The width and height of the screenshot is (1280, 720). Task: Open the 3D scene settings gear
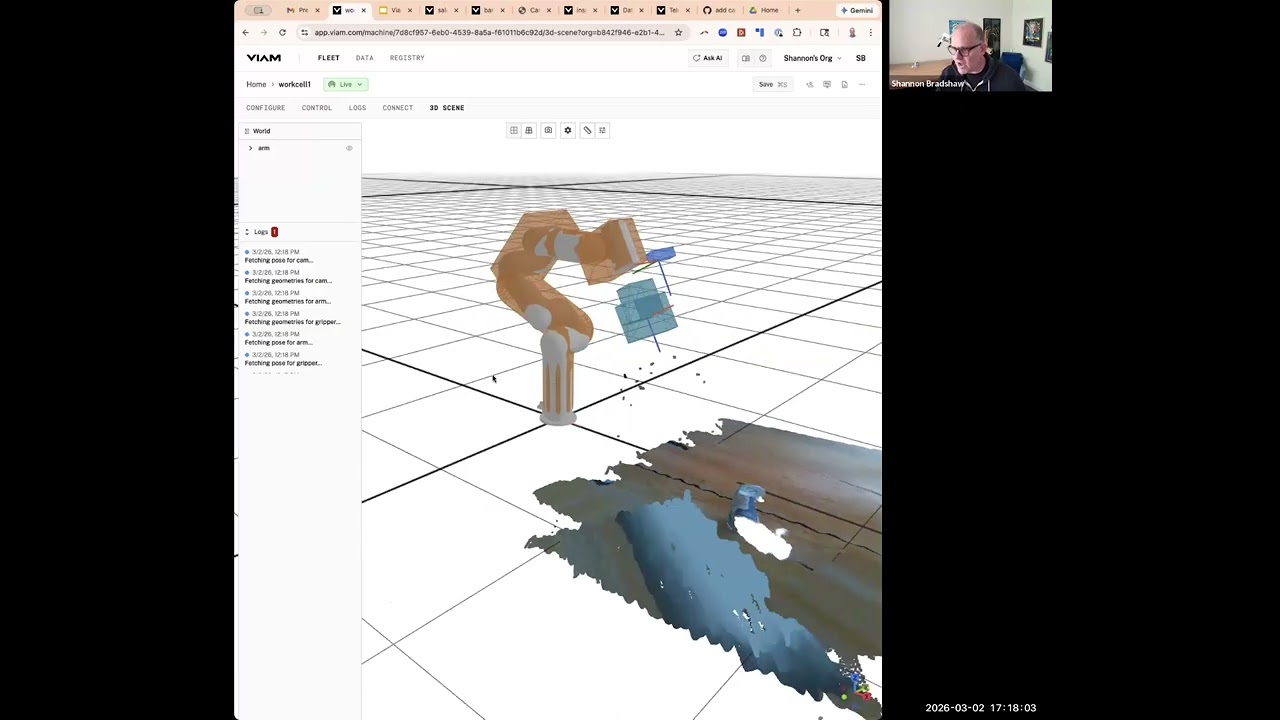point(568,130)
